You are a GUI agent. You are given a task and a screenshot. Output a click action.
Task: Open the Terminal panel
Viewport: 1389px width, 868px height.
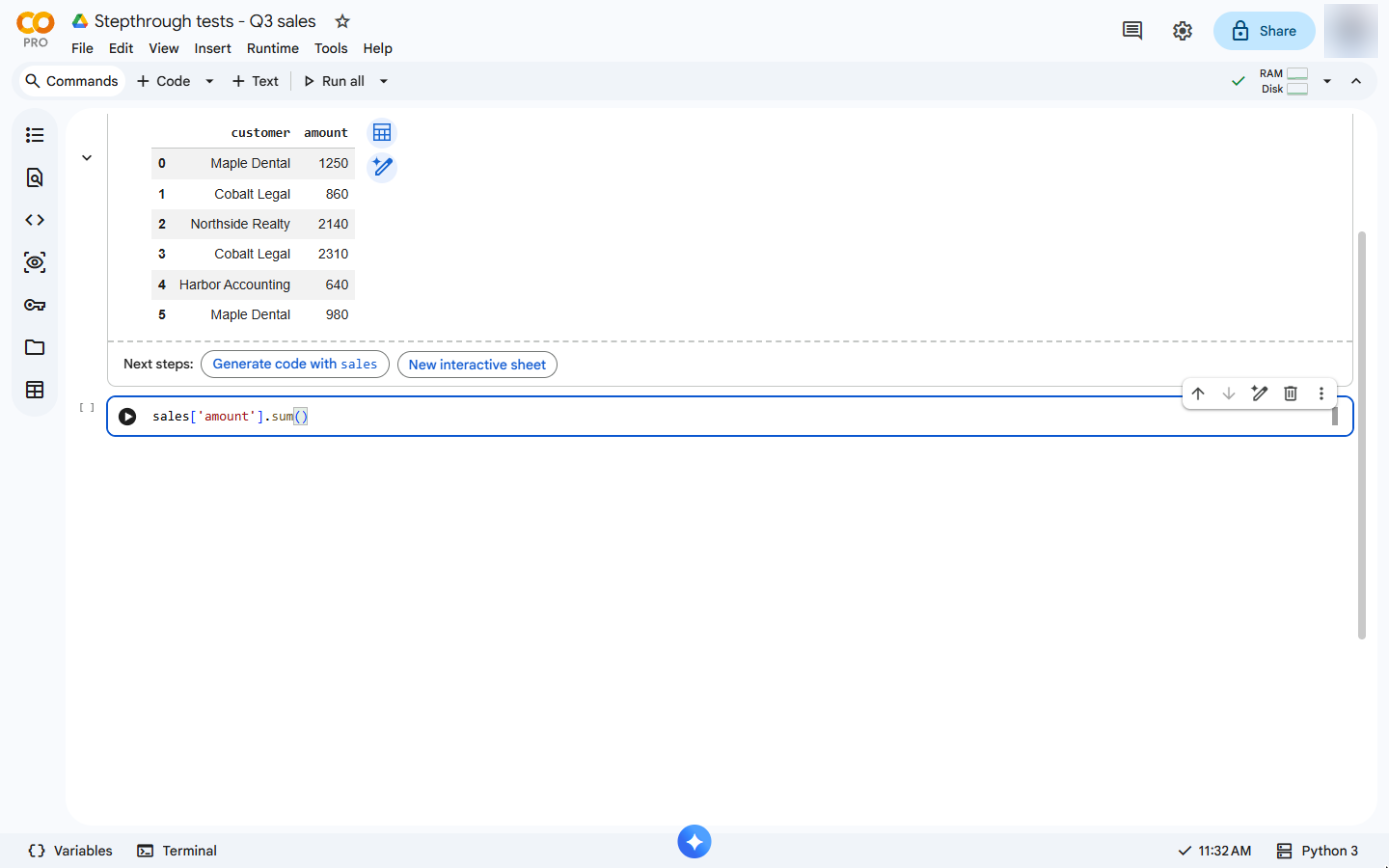[x=177, y=851]
